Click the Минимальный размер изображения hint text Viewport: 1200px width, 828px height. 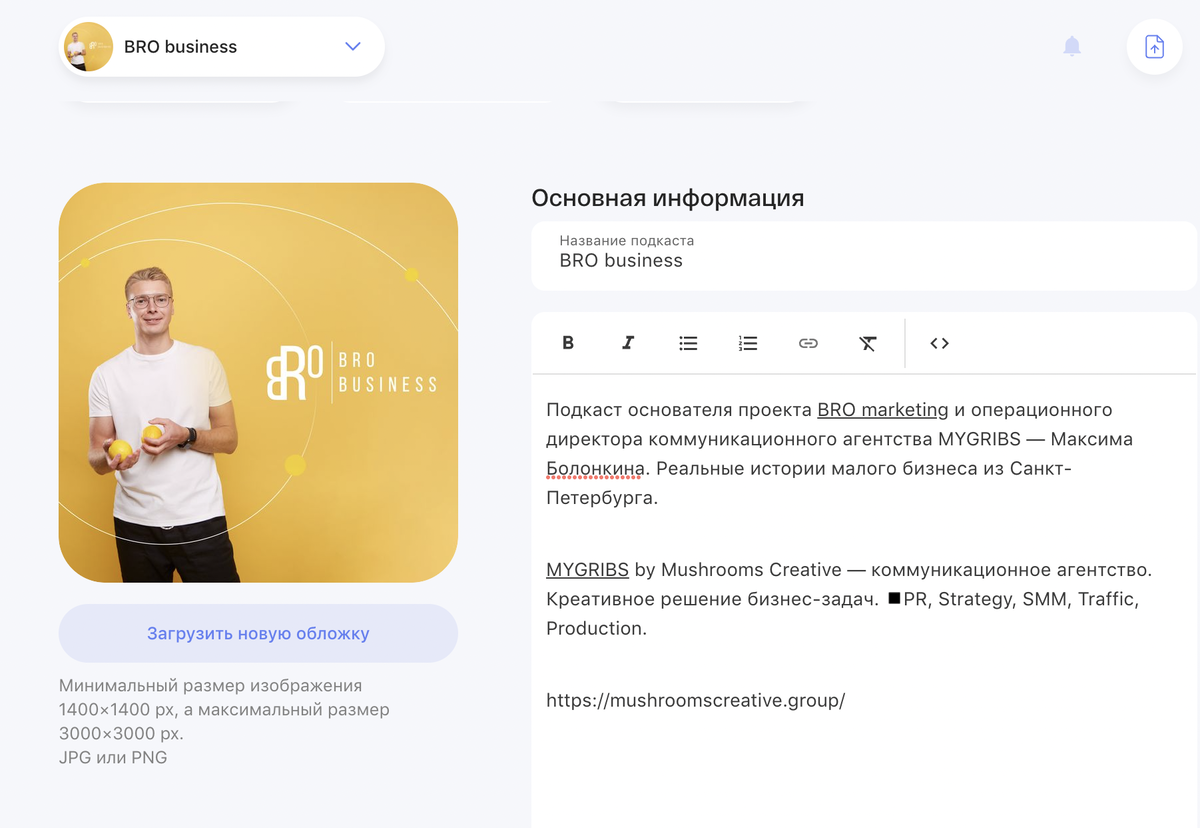point(210,686)
